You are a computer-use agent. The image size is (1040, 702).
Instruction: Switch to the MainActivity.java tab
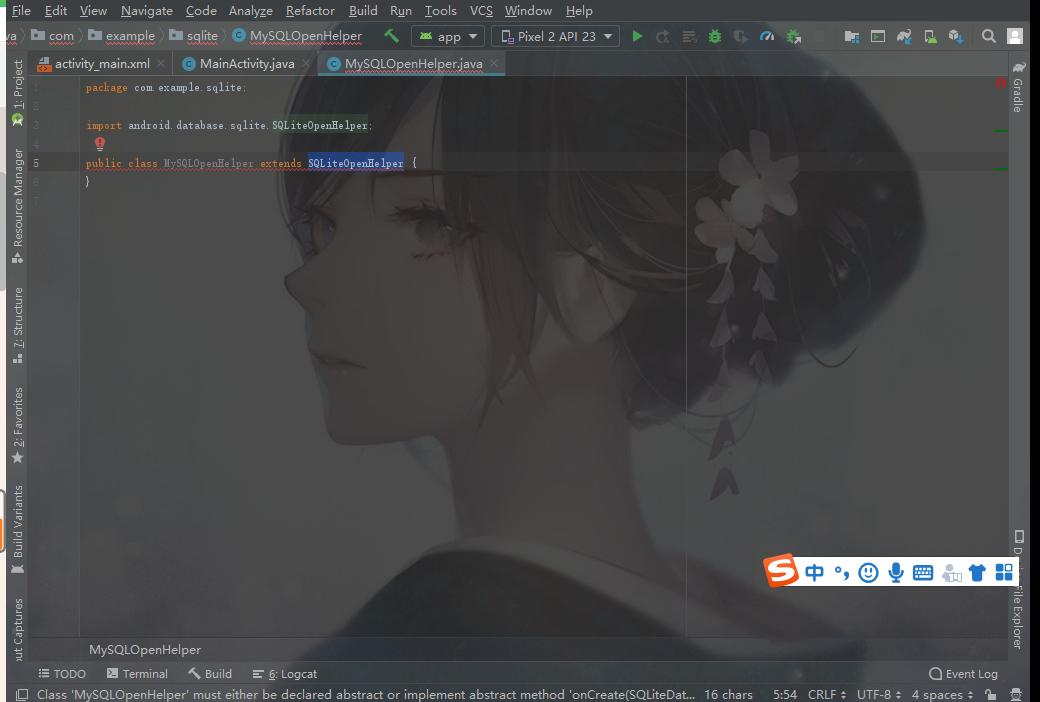point(246,64)
